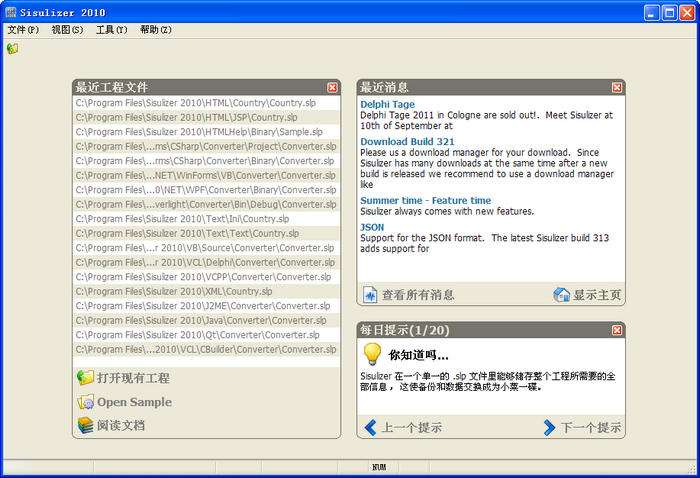
Task: Open the 视图(S) menu
Action: tap(67, 30)
